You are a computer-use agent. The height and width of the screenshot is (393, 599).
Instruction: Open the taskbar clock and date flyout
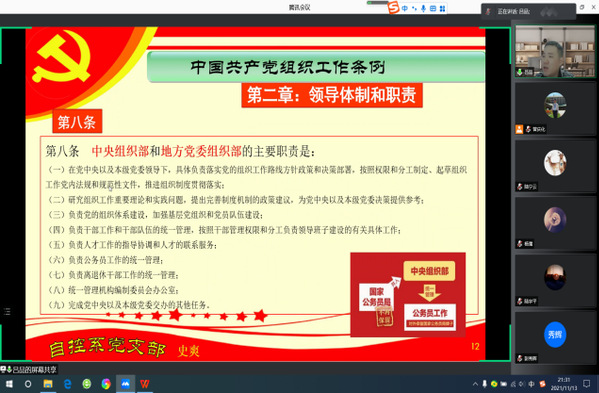point(564,384)
